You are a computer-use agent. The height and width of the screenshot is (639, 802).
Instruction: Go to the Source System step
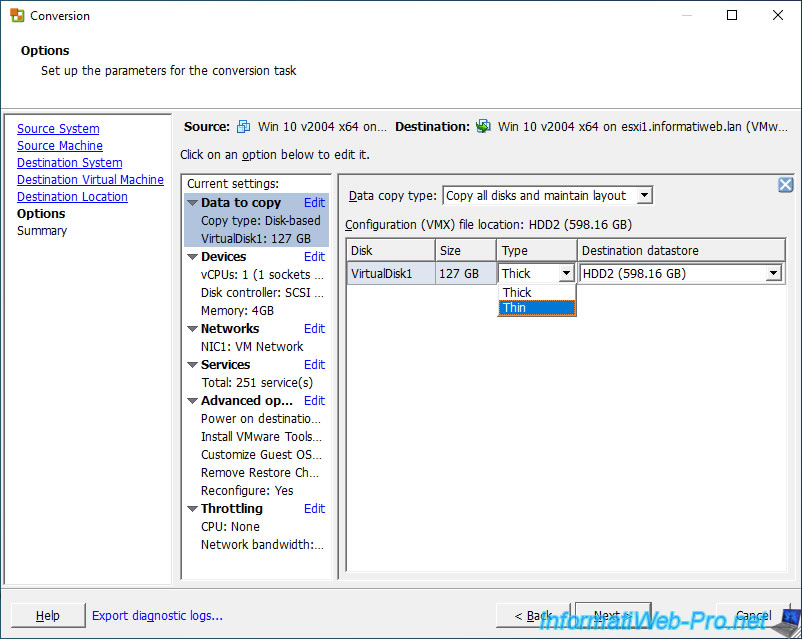(x=58, y=129)
